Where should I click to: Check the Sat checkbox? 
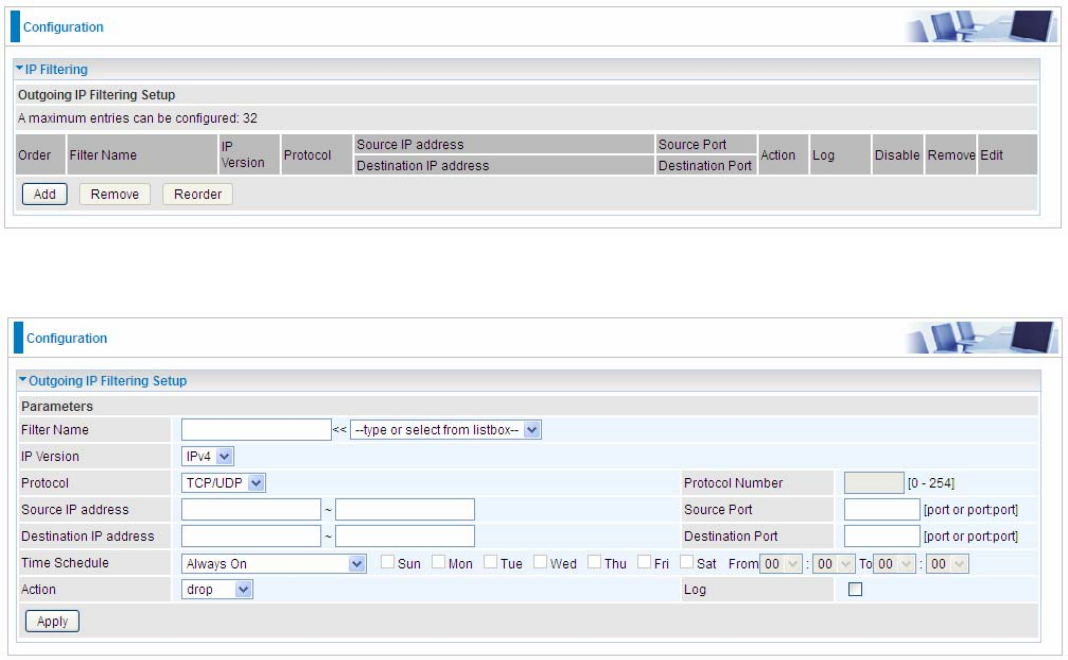coord(687,562)
